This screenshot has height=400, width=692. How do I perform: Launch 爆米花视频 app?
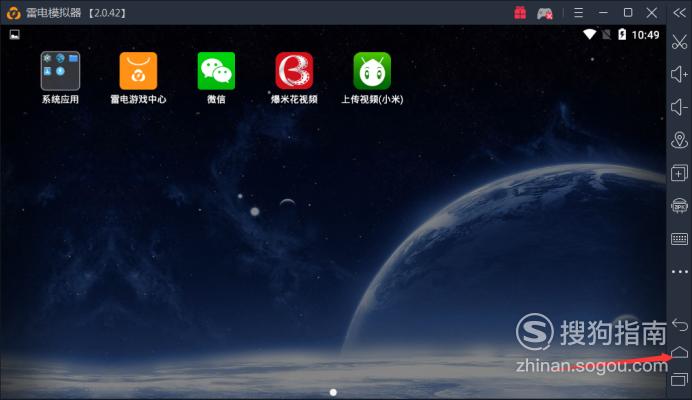tap(294, 71)
